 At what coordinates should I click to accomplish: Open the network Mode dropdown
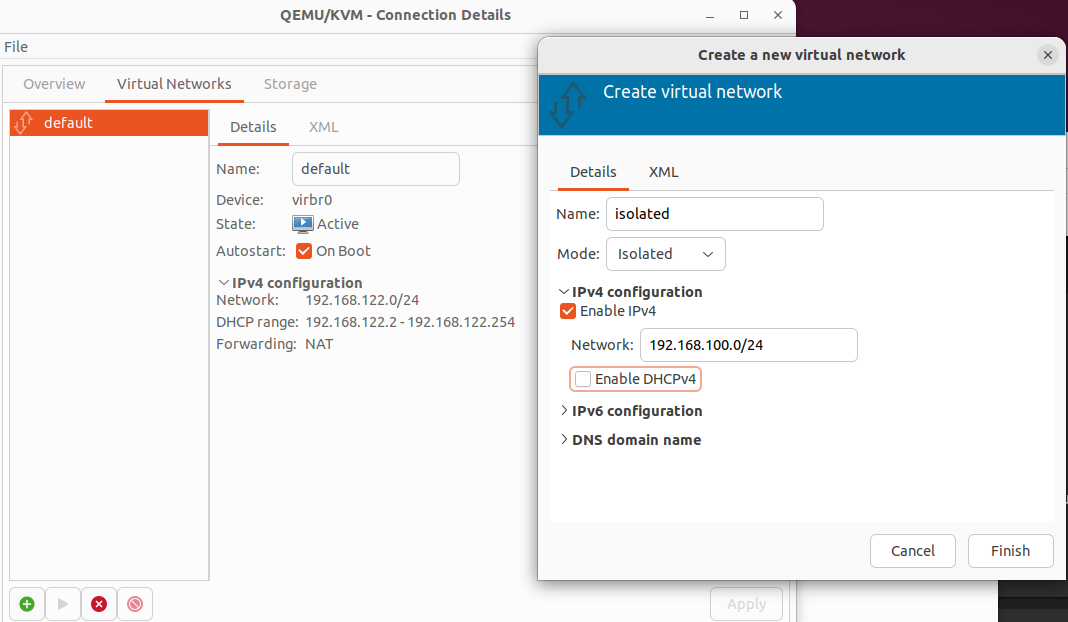pyautogui.click(x=665, y=253)
